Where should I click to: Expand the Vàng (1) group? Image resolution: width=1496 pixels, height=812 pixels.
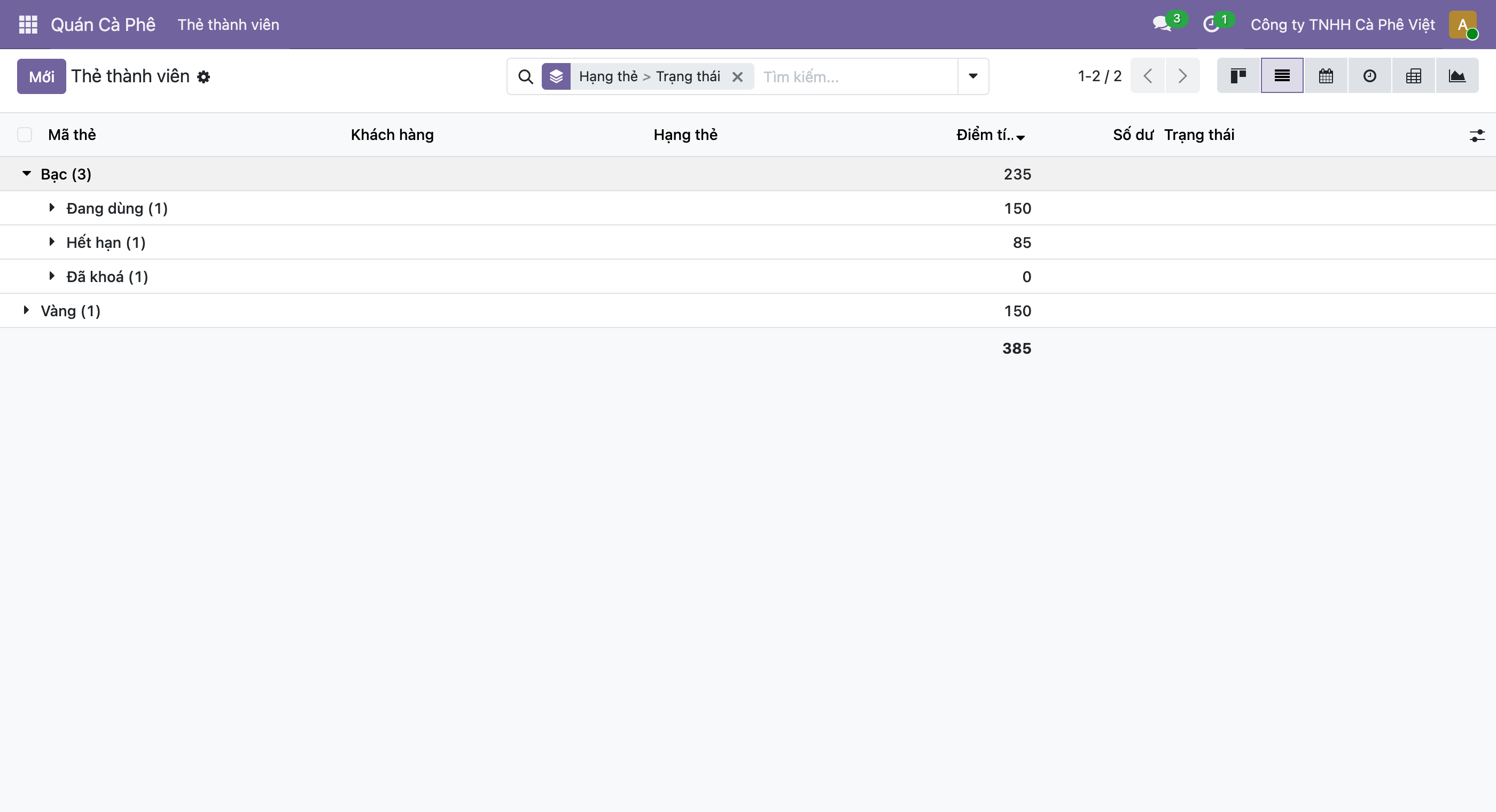(26, 310)
